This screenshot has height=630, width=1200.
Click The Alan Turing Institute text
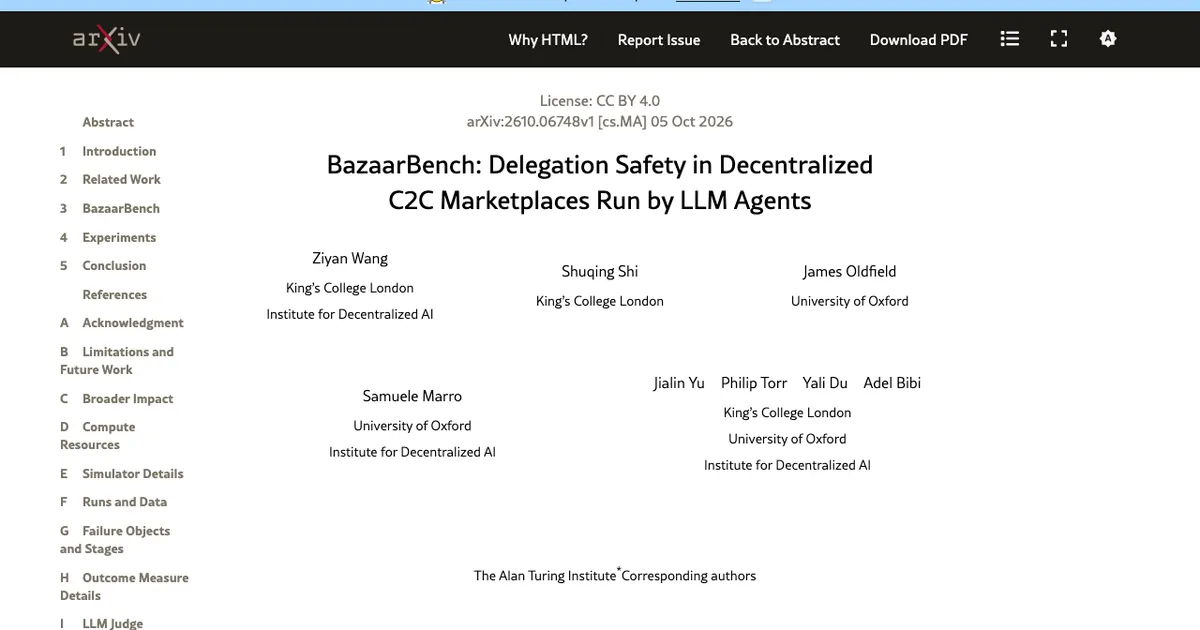click(x=545, y=576)
